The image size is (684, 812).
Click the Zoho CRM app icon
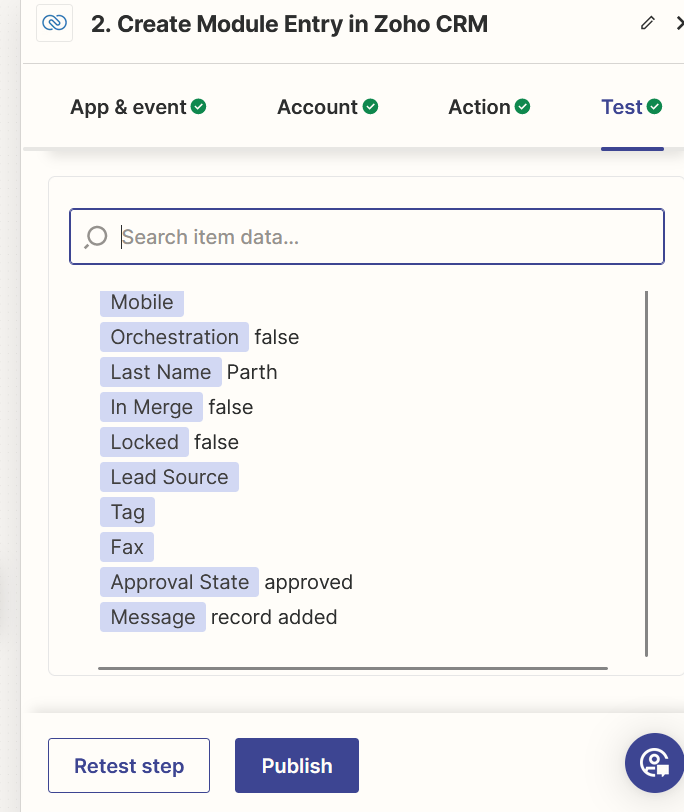click(x=55, y=23)
